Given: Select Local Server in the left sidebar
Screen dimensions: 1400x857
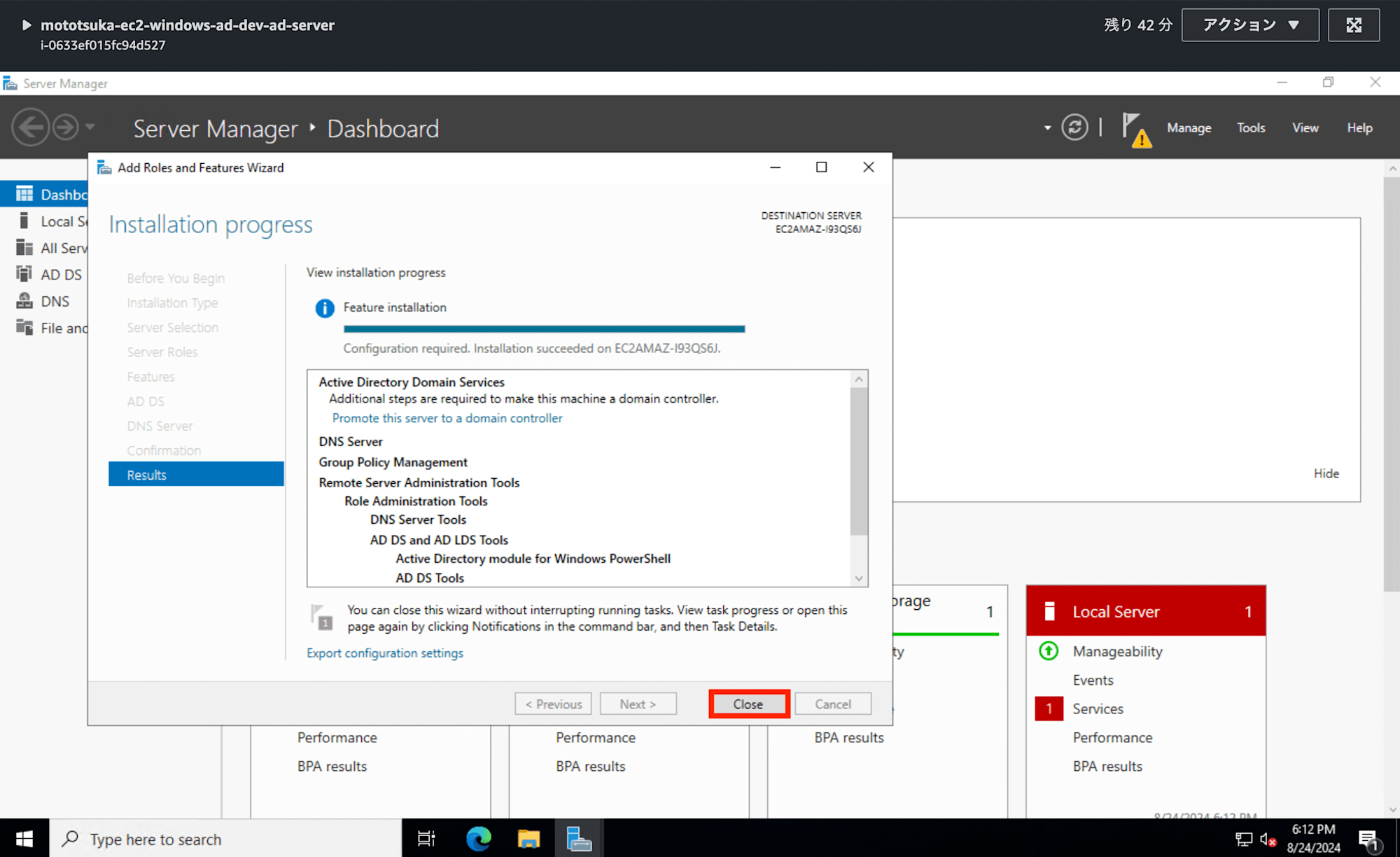Looking at the screenshot, I should tap(45, 221).
